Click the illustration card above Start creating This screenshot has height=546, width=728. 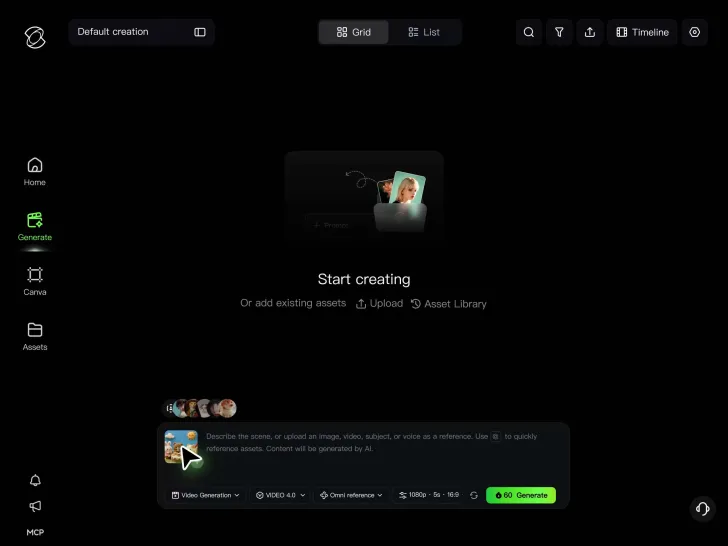[x=364, y=199]
